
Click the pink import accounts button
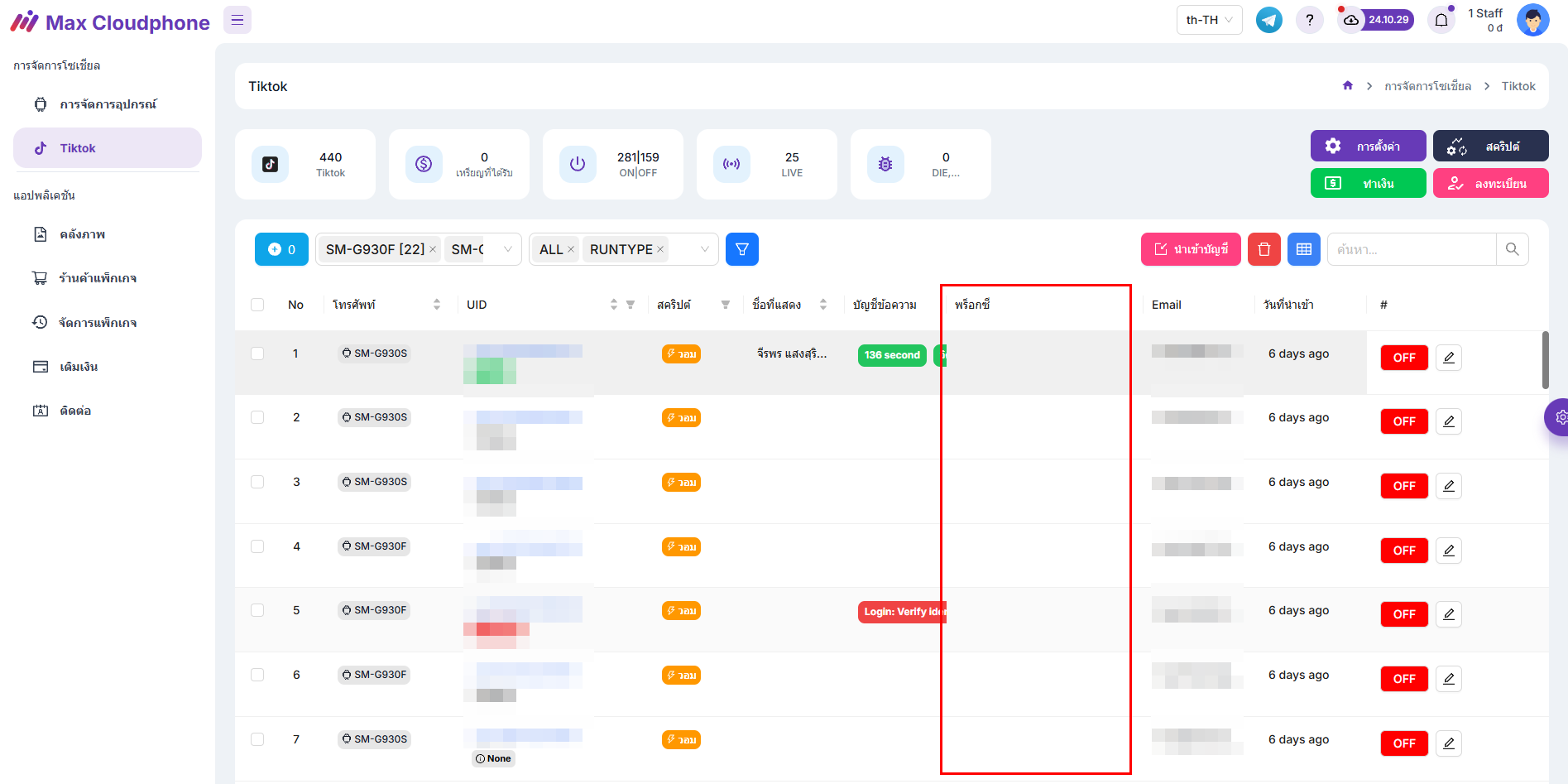tap(1191, 249)
